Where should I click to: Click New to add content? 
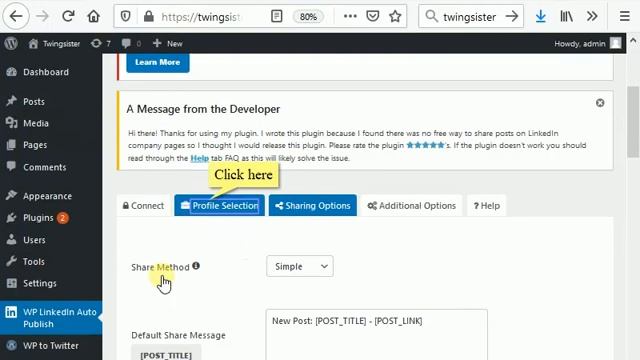coord(168,43)
